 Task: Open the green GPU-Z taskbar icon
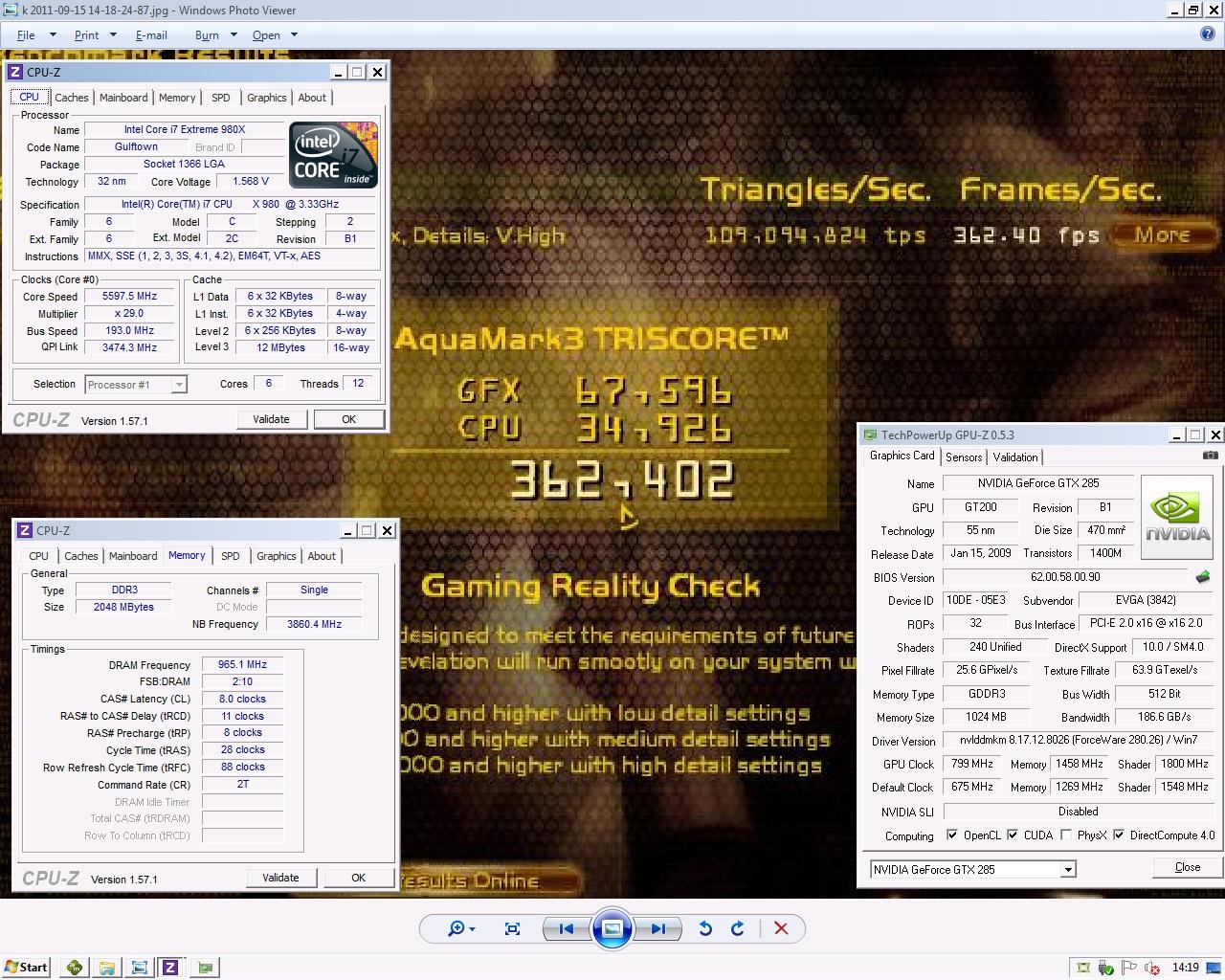pyautogui.click(x=205, y=968)
